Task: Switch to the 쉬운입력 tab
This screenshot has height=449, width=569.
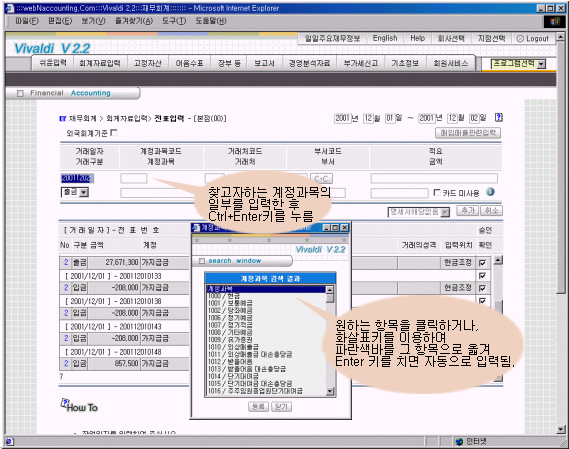Action: click(53, 63)
